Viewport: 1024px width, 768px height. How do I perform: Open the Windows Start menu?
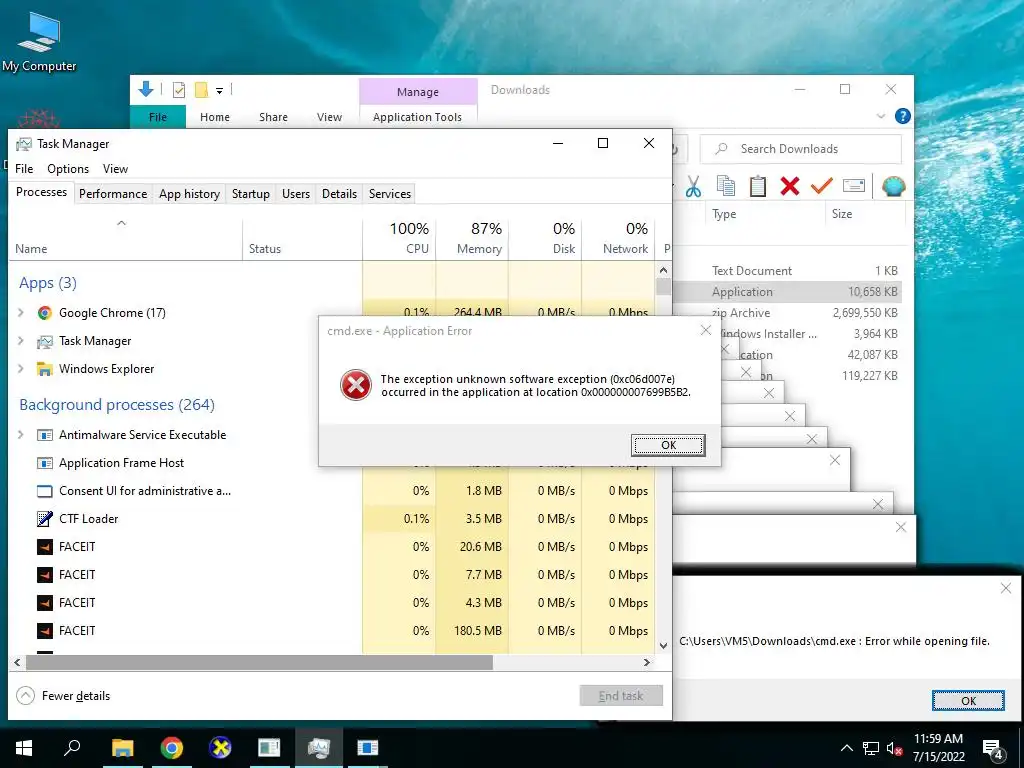pyautogui.click(x=24, y=748)
